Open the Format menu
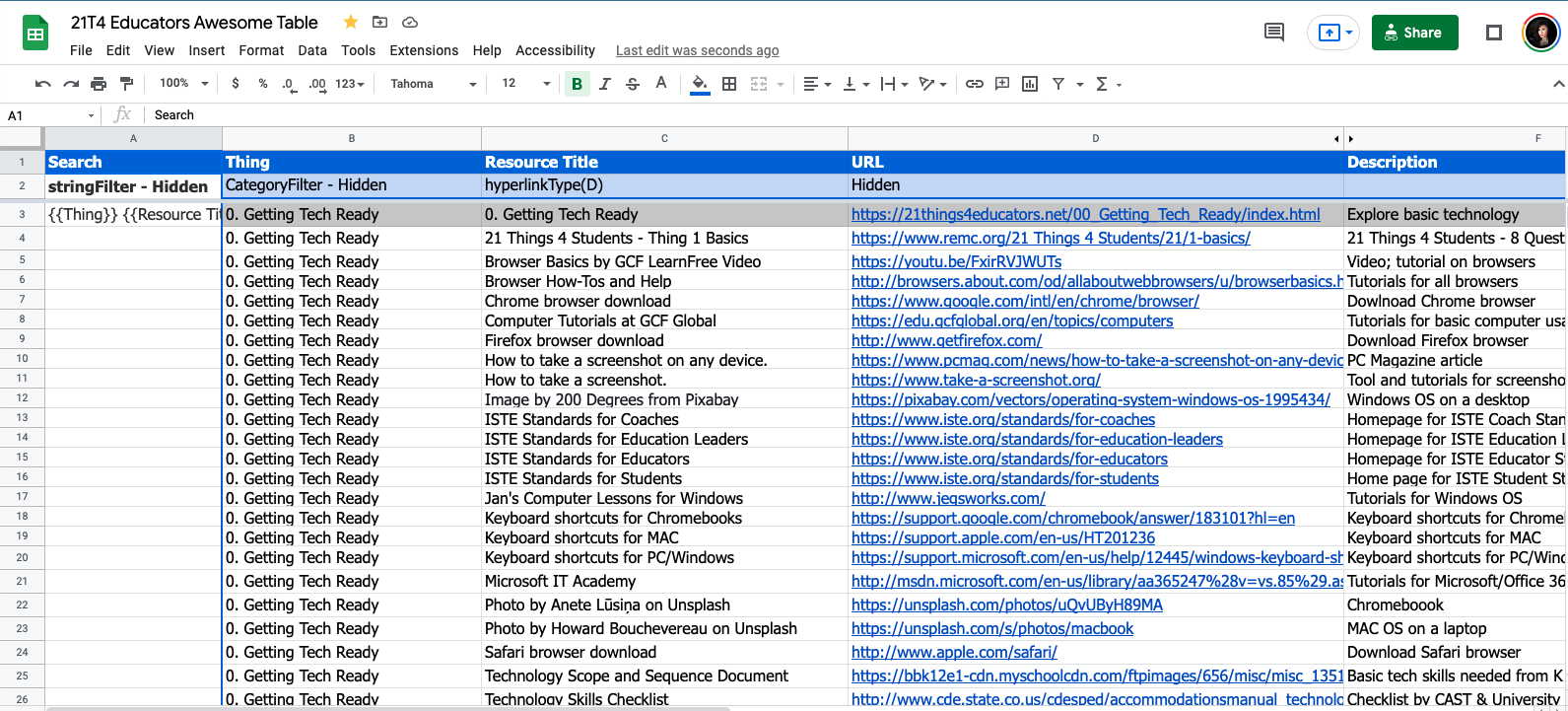 (261, 50)
